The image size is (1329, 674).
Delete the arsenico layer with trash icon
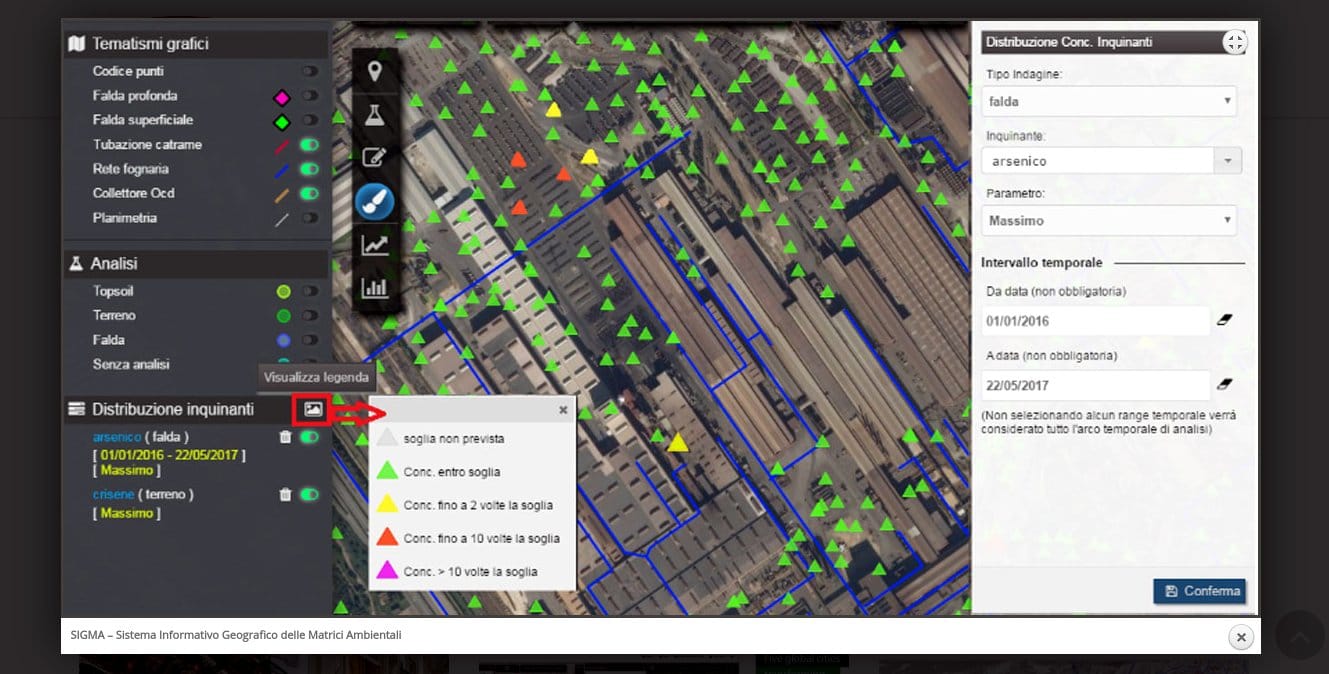(x=285, y=437)
